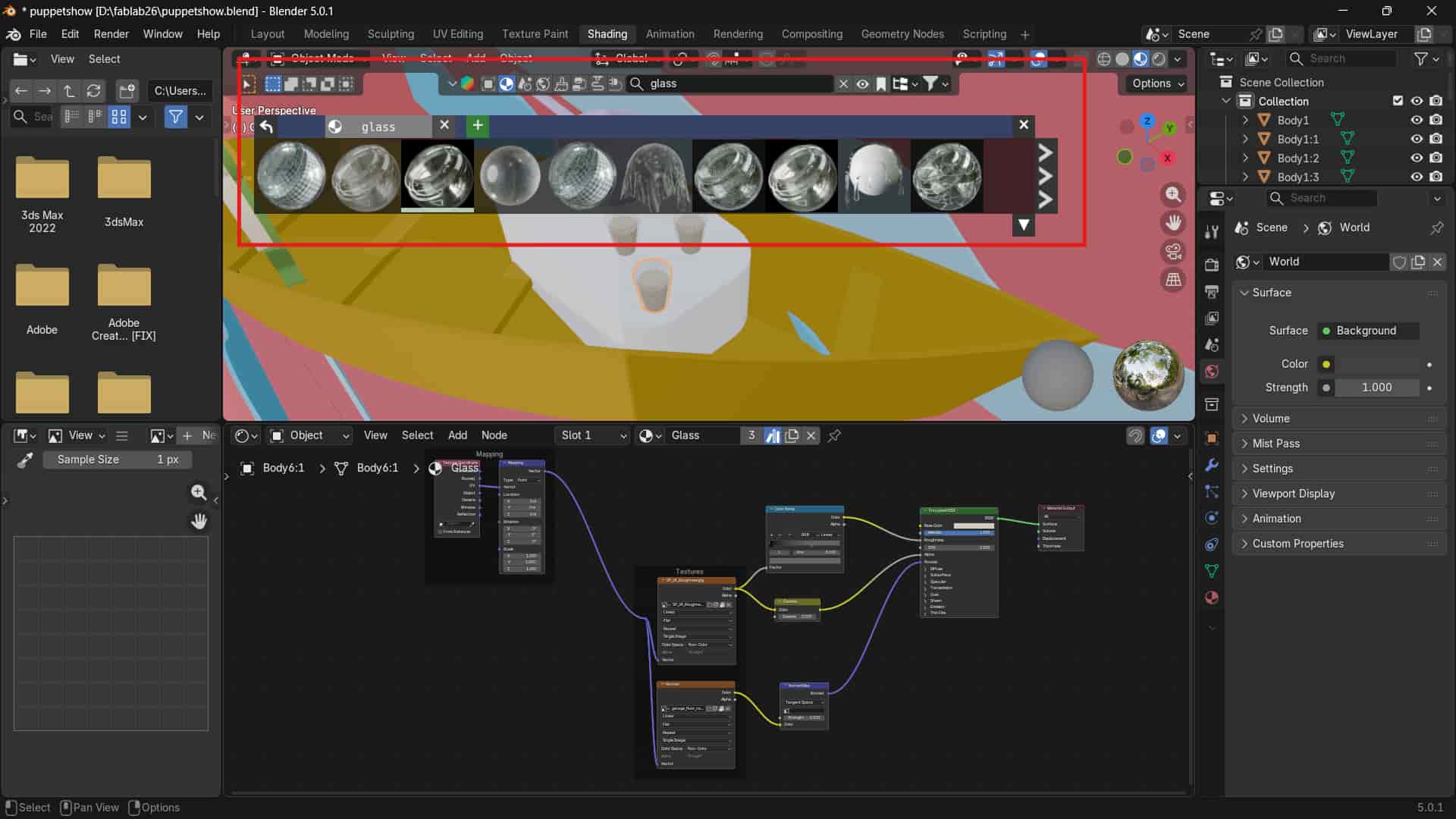Hide Body1:2 with its eye icon

(1416, 158)
